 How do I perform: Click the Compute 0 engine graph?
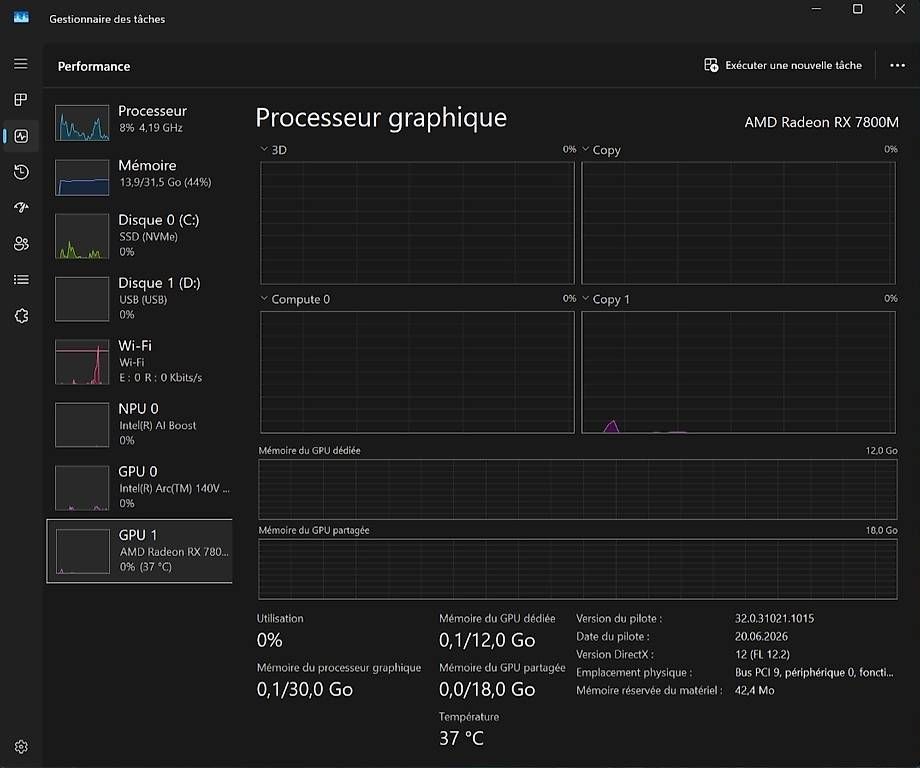pyautogui.click(x=417, y=372)
